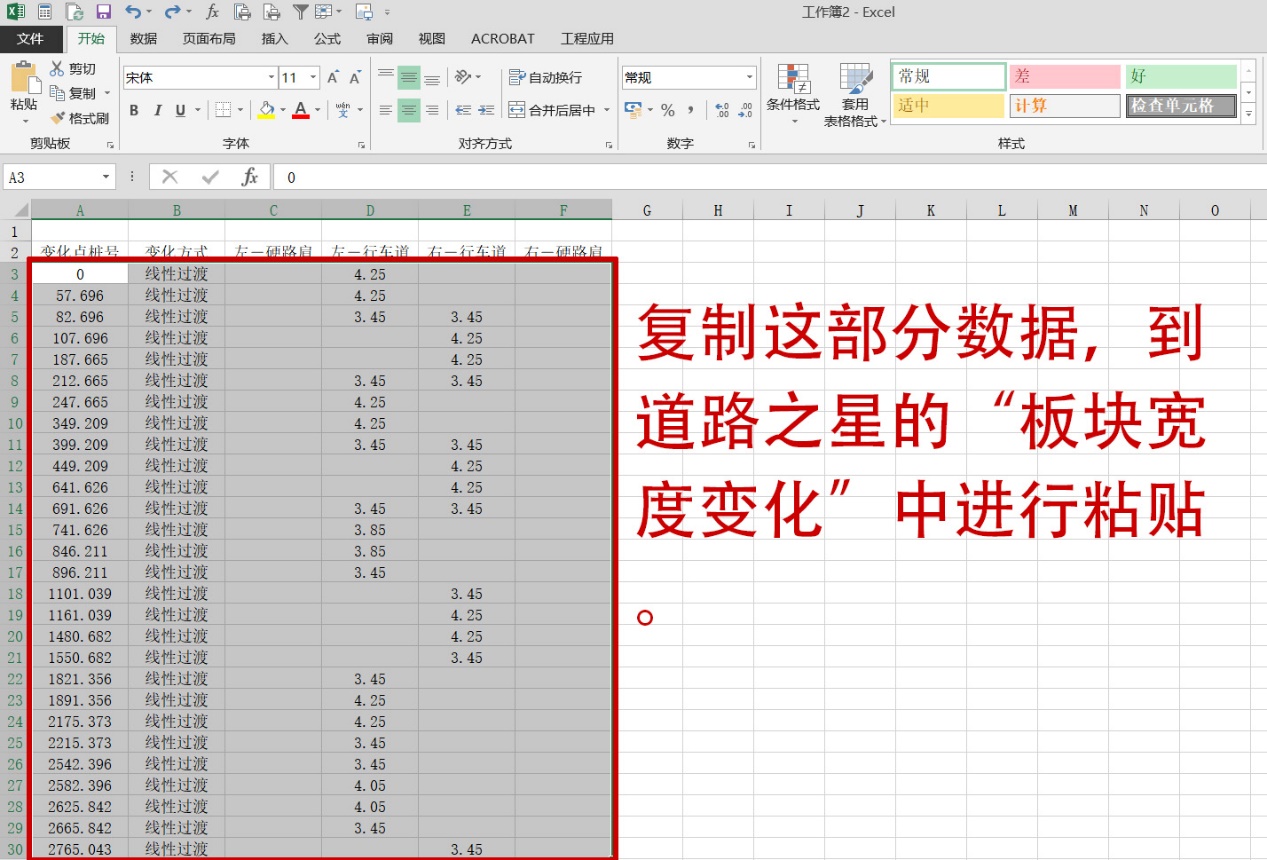
Task: Click the print preview icon in quick access toolbar
Action: click(242, 12)
